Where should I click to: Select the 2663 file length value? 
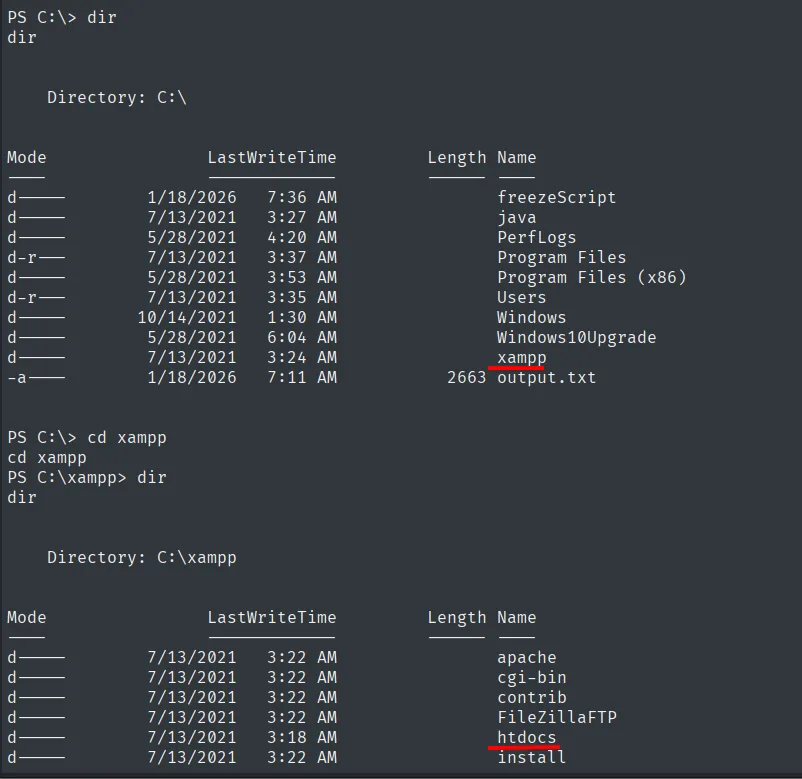click(466, 377)
